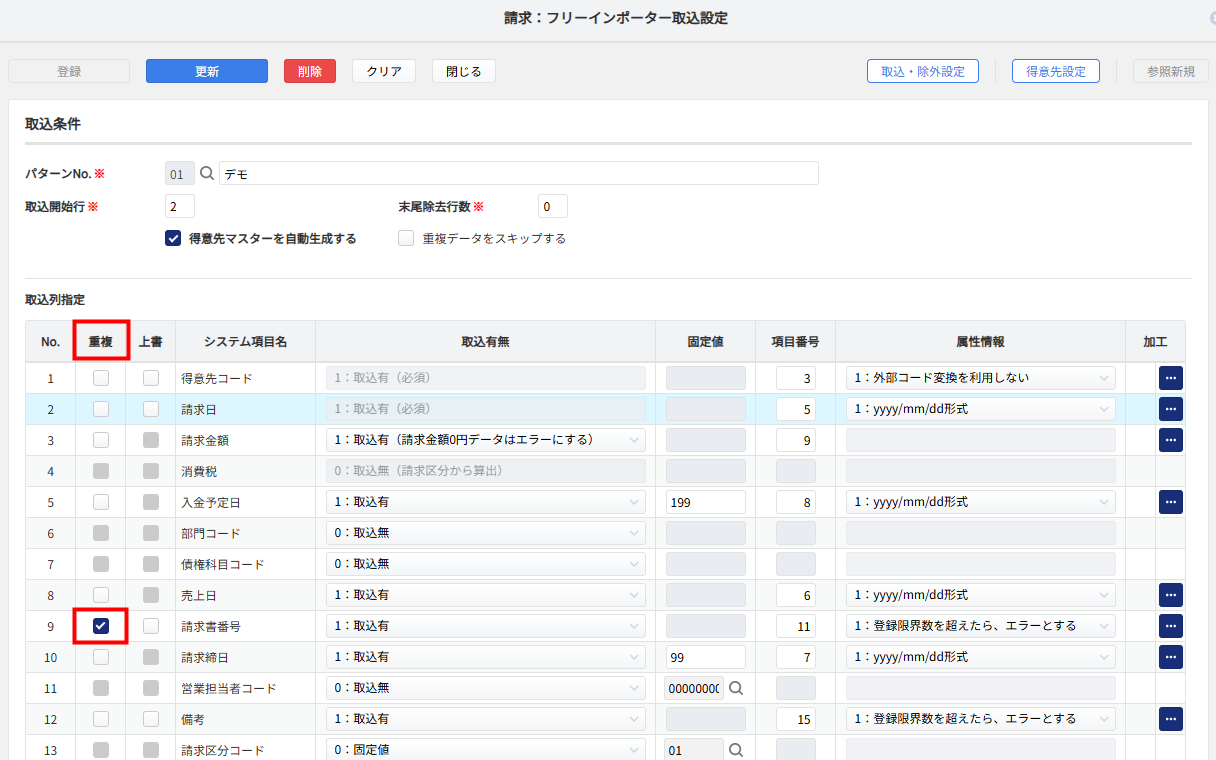The height and width of the screenshot is (760, 1216).
Task: Expand 取込有無 dropdown for 部門コード row
Action: pyautogui.click(x=486, y=533)
